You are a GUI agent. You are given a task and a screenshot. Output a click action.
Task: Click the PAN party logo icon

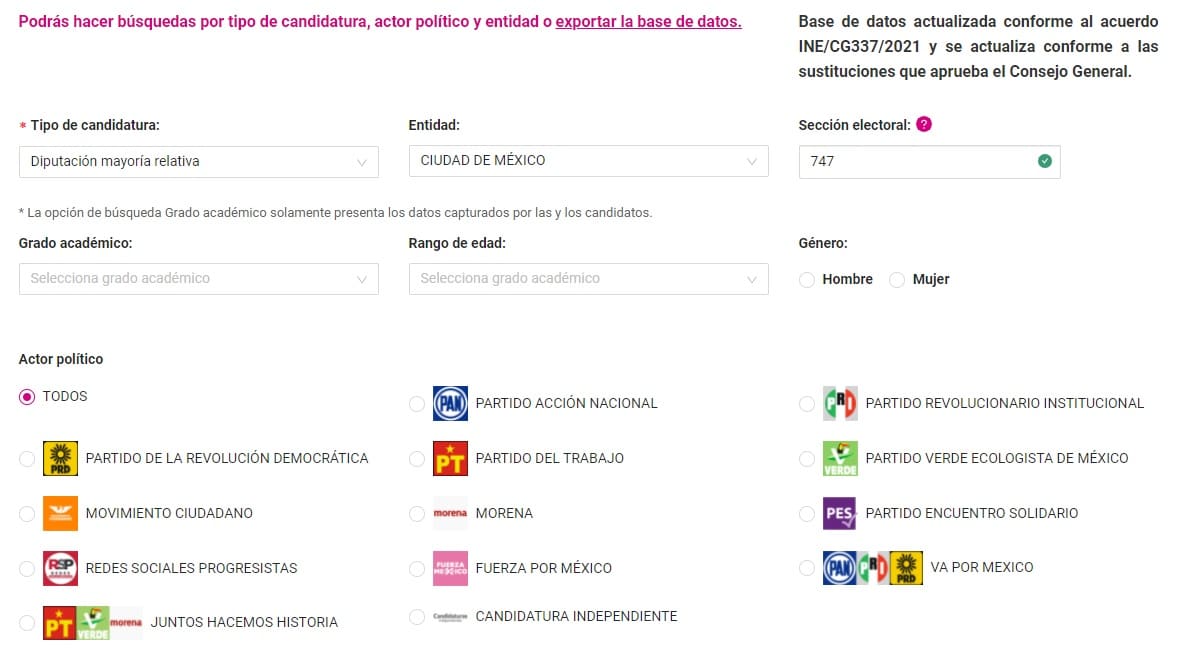pos(450,404)
